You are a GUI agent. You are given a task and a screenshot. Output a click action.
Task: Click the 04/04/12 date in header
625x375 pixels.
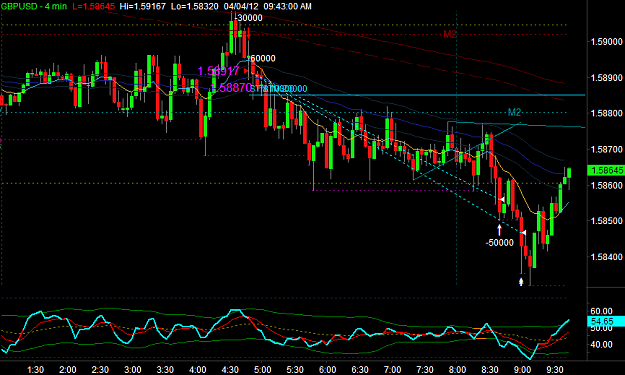click(x=241, y=6)
